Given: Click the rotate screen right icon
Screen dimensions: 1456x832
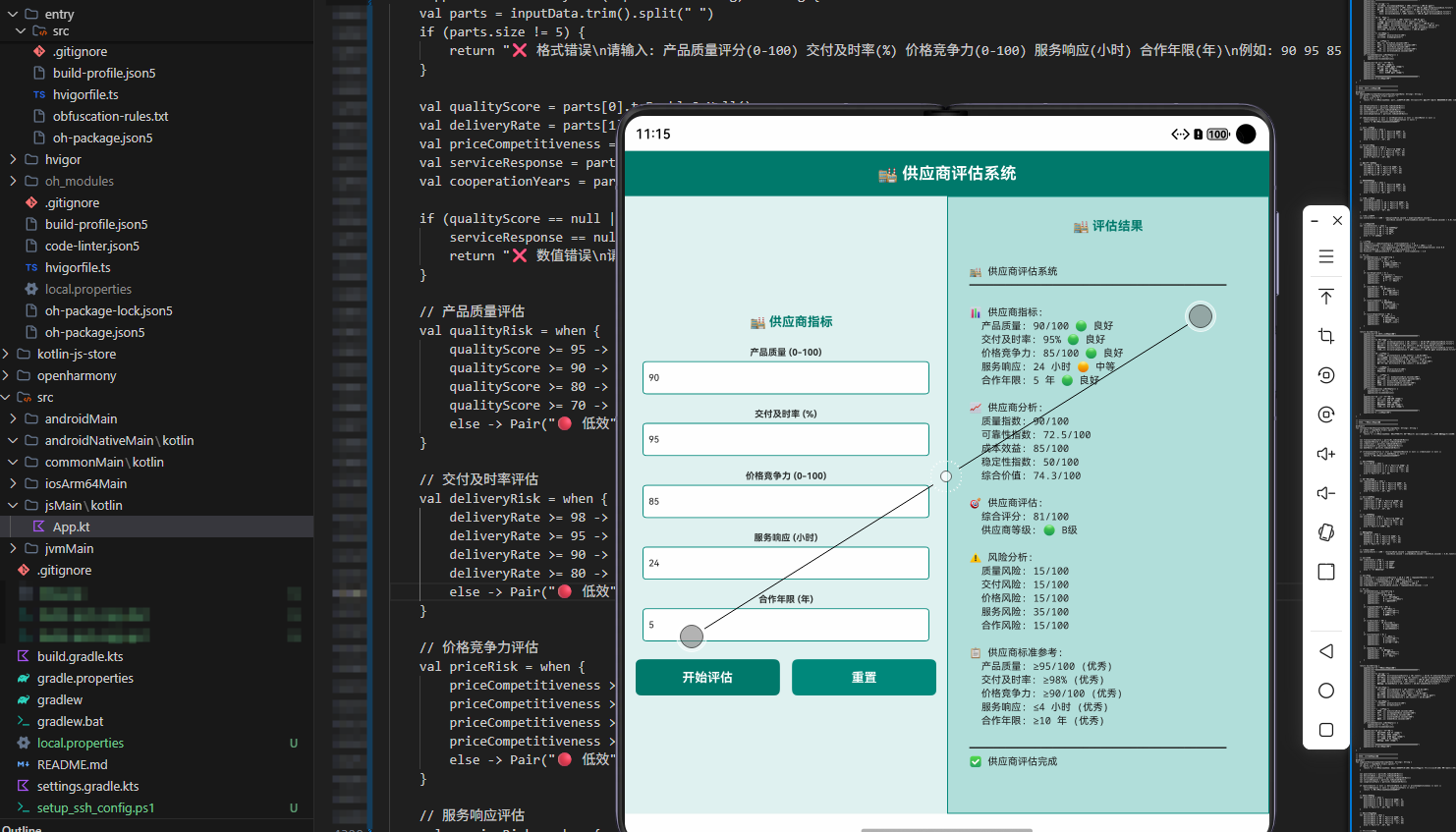Looking at the screenshot, I should pyautogui.click(x=1326, y=414).
